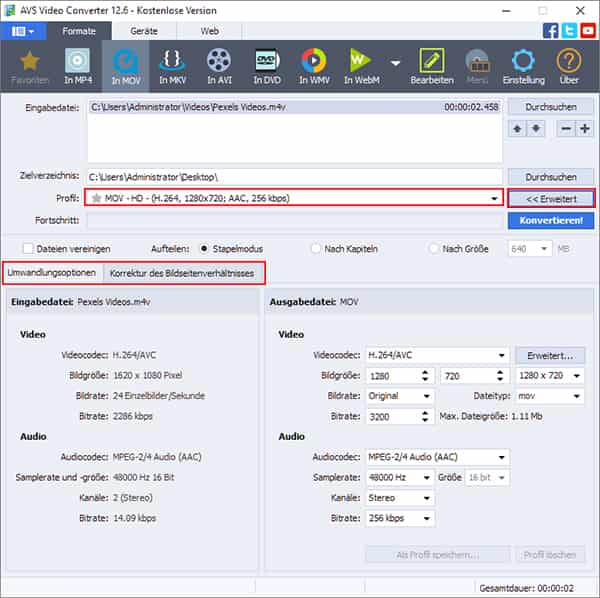600x598 pixels.
Task: Click Durchsuchen next to Eingabedatei
Action: click(x=551, y=107)
